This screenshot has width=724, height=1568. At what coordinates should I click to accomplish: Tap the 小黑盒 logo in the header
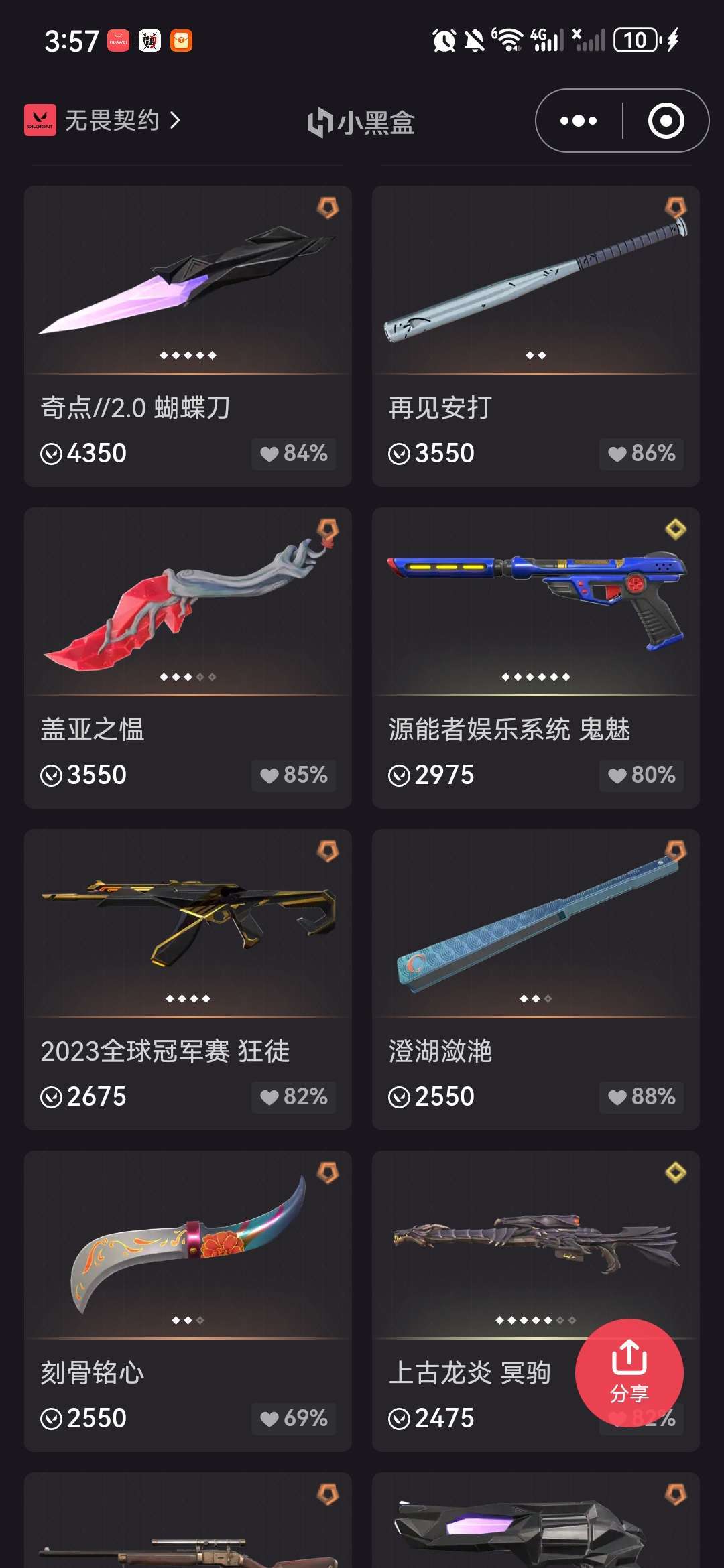361,122
